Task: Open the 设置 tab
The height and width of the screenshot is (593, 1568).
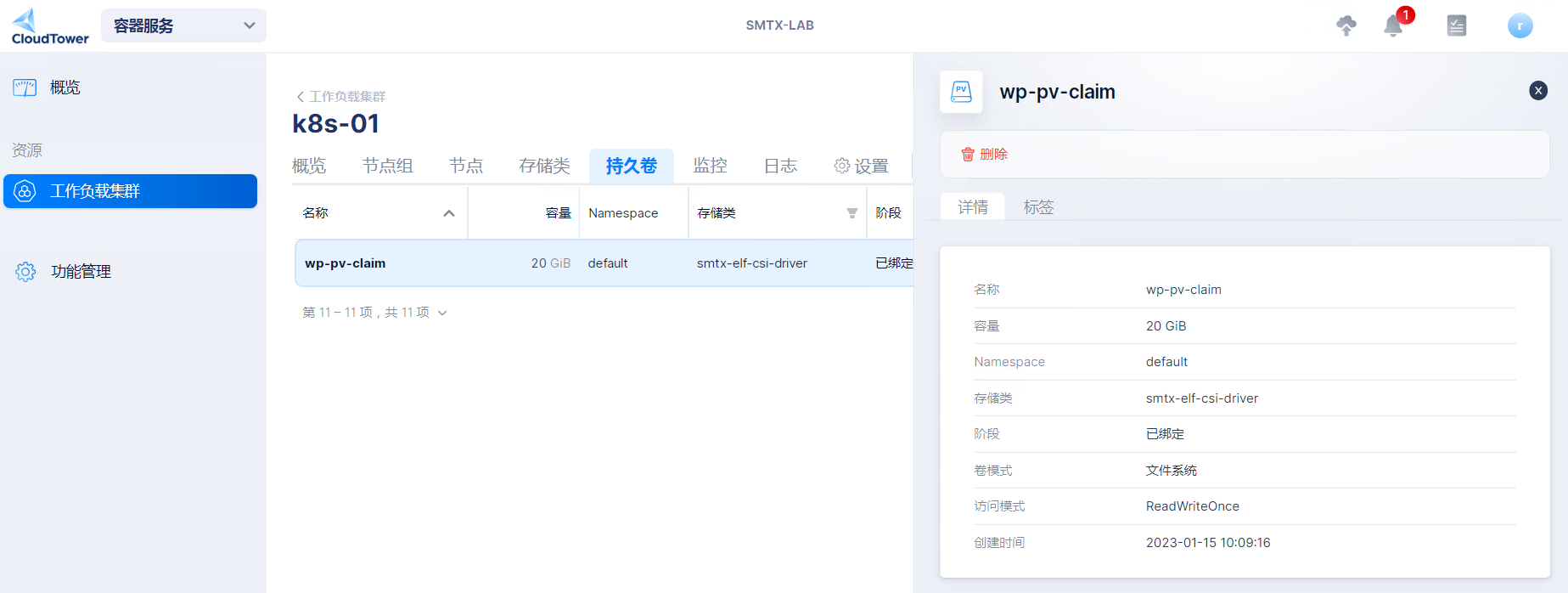Action: pos(861,166)
